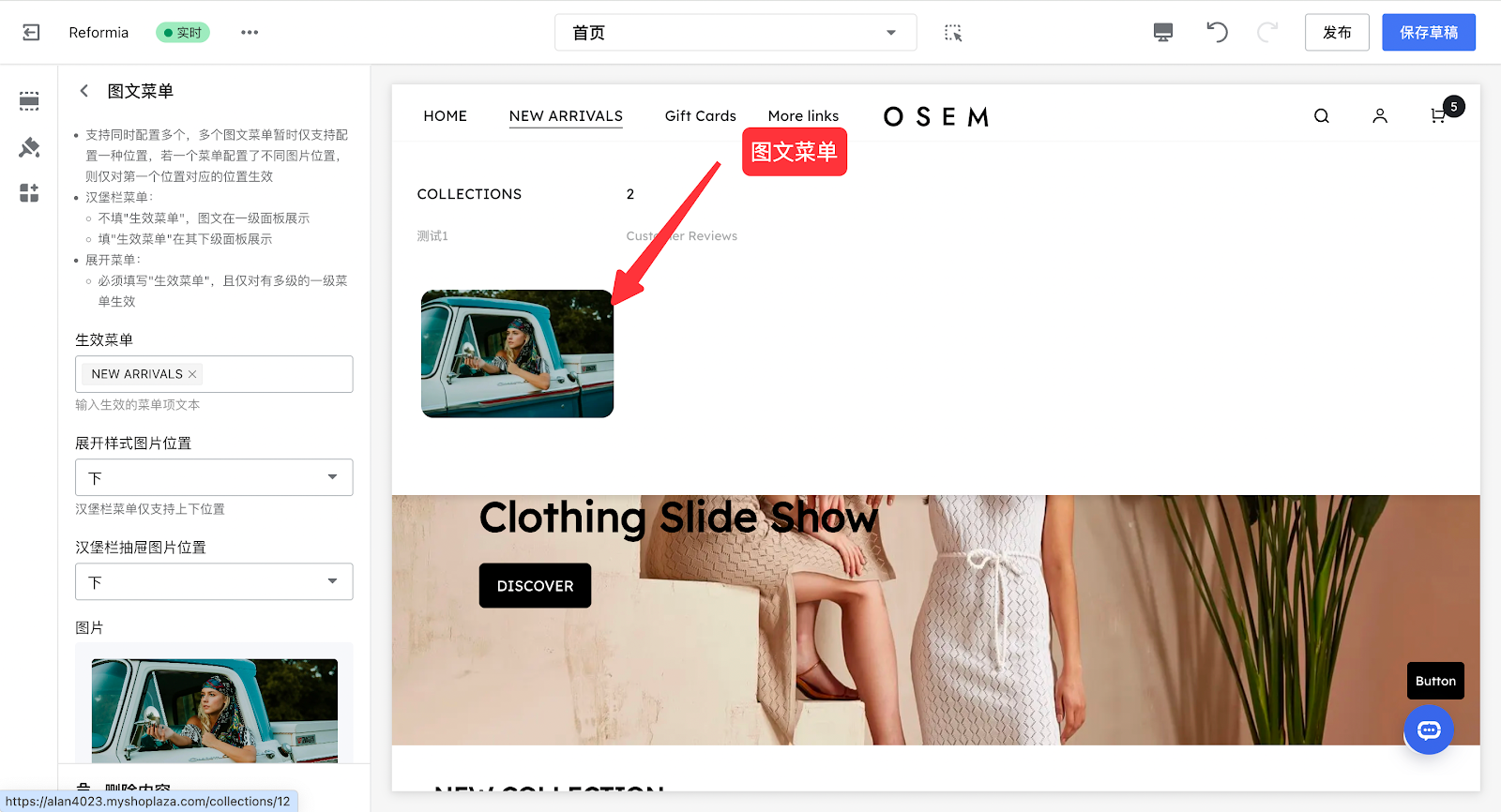The image size is (1501, 812).
Task: Remove the NEW ARRIVALS tag
Action: [192, 374]
